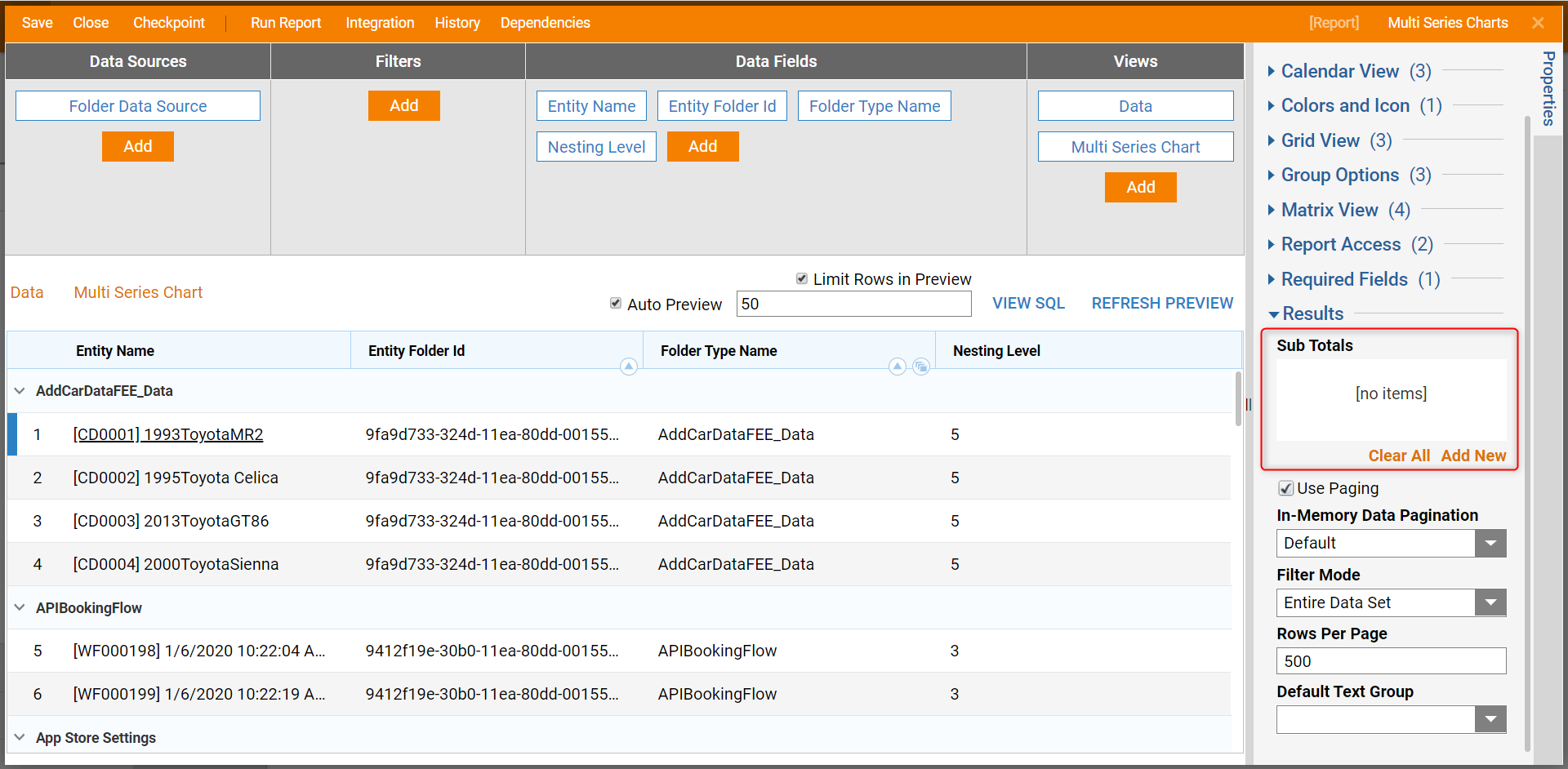Click Run Report in the top bar
The width and height of the screenshot is (1568, 769).
point(286,23)
